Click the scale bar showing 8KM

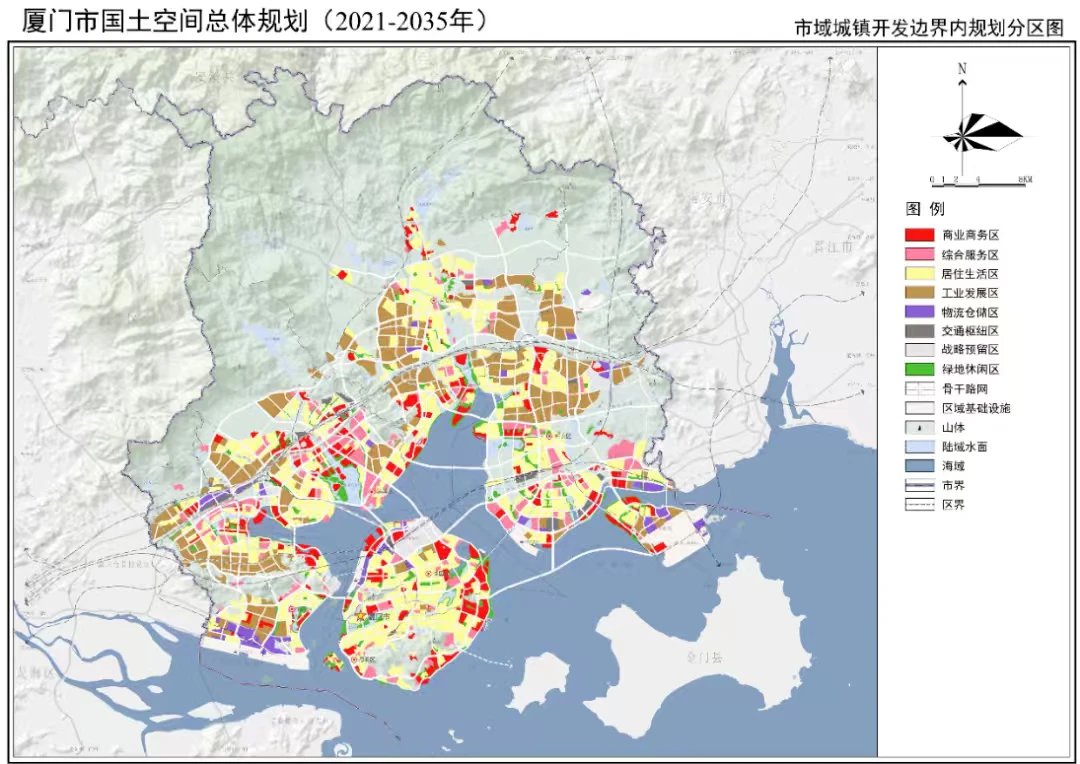[x=982, y=181]
